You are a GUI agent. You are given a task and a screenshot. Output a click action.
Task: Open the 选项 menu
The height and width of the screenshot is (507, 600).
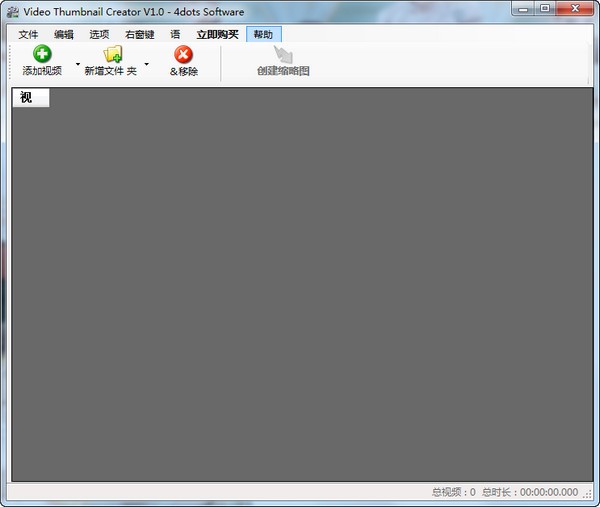click(x=99, y=34)
